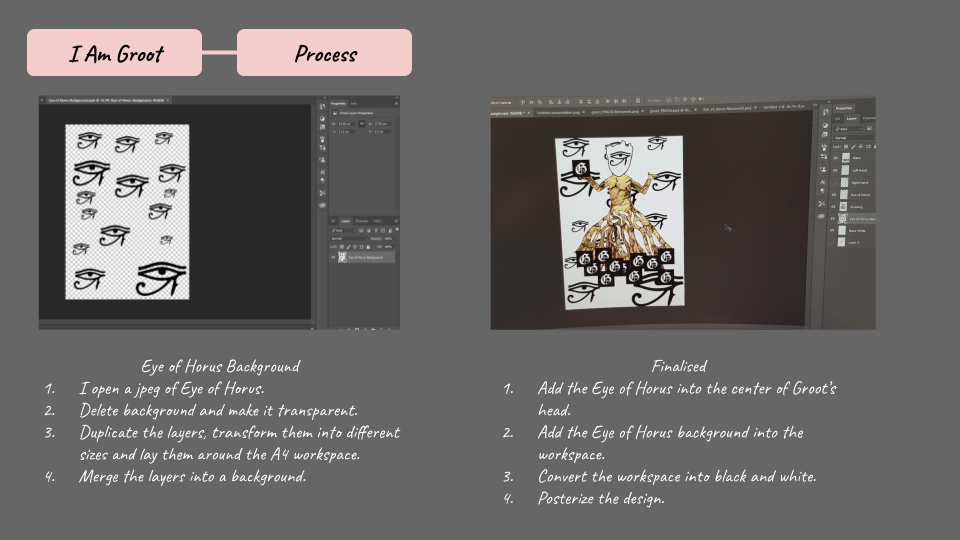Open Normal blend mode dropdown in left panel
The image size is (960, 540).
tap(349, 239)
